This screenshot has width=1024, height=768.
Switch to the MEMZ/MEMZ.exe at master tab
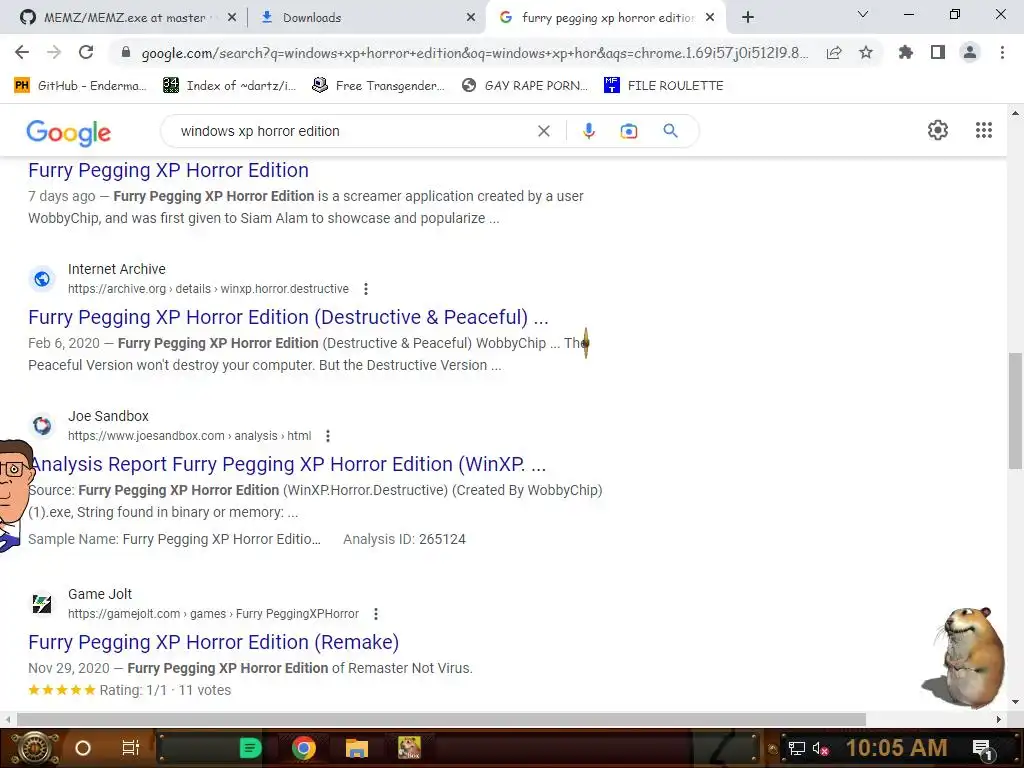coord(125,18)
